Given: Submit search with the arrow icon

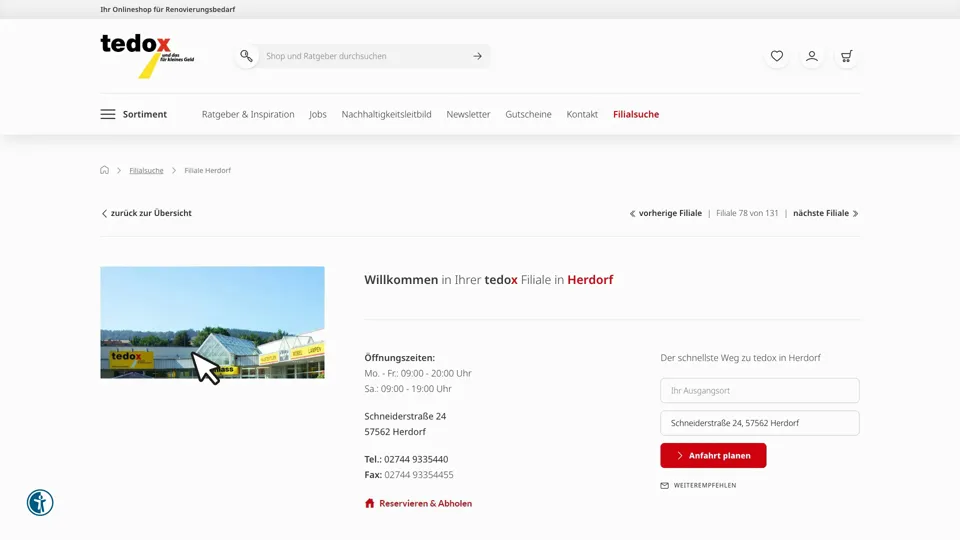Looking at the screenshot, I should point(478,56).
